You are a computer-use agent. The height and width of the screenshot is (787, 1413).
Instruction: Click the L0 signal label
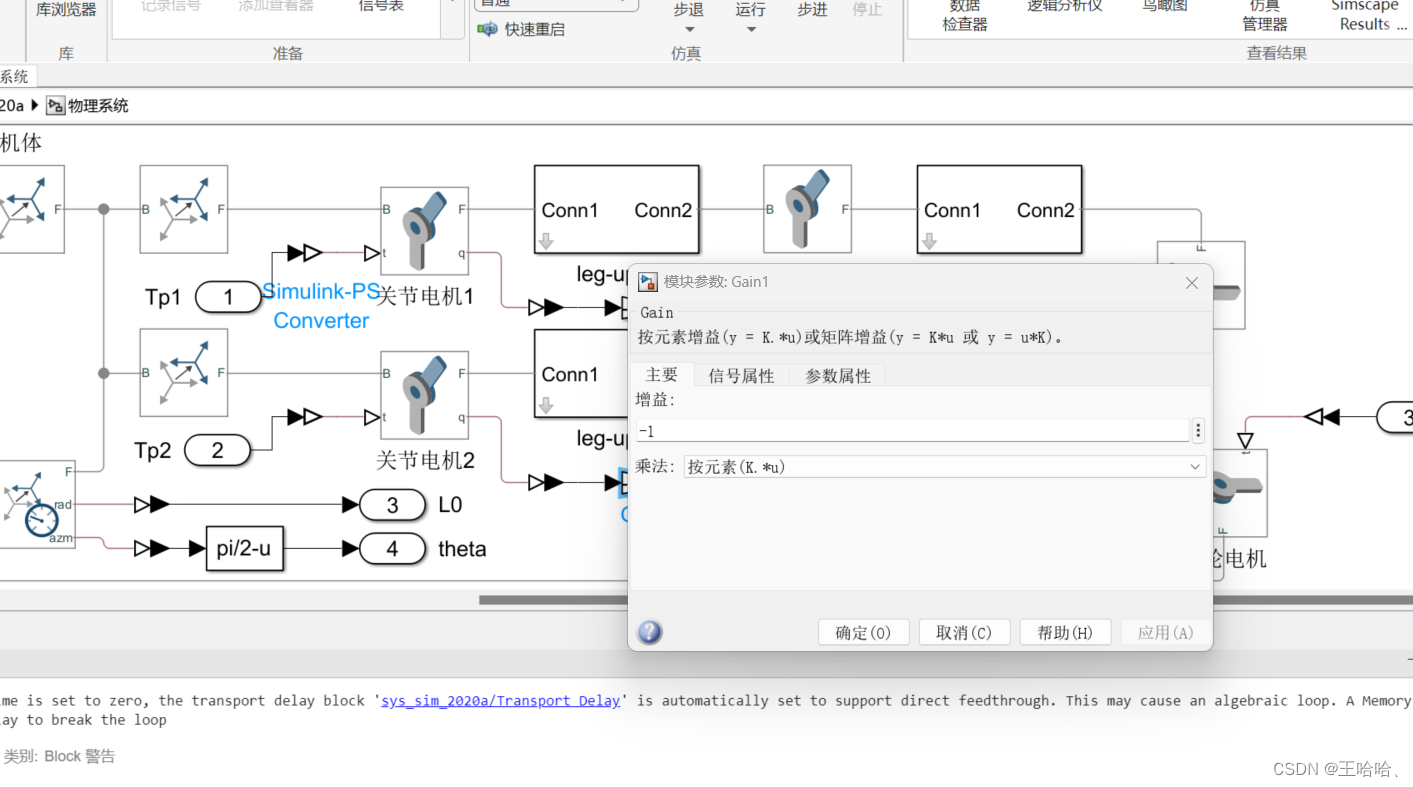coord(450,505)
